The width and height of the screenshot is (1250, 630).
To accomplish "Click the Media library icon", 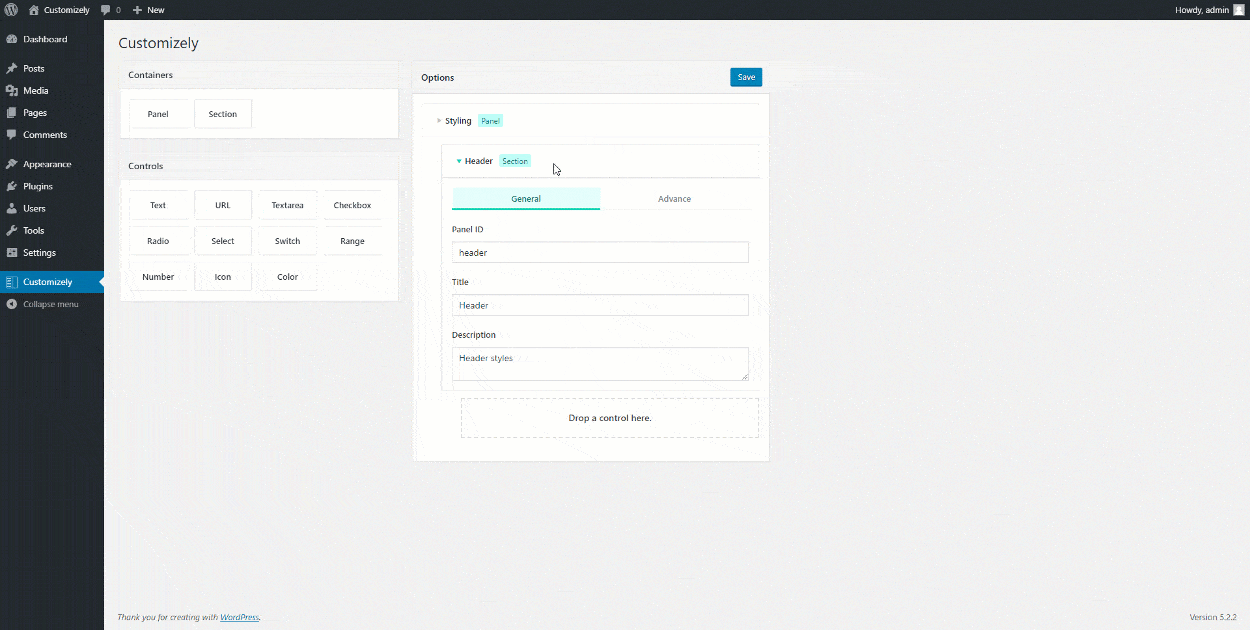I will click(11, 91).
